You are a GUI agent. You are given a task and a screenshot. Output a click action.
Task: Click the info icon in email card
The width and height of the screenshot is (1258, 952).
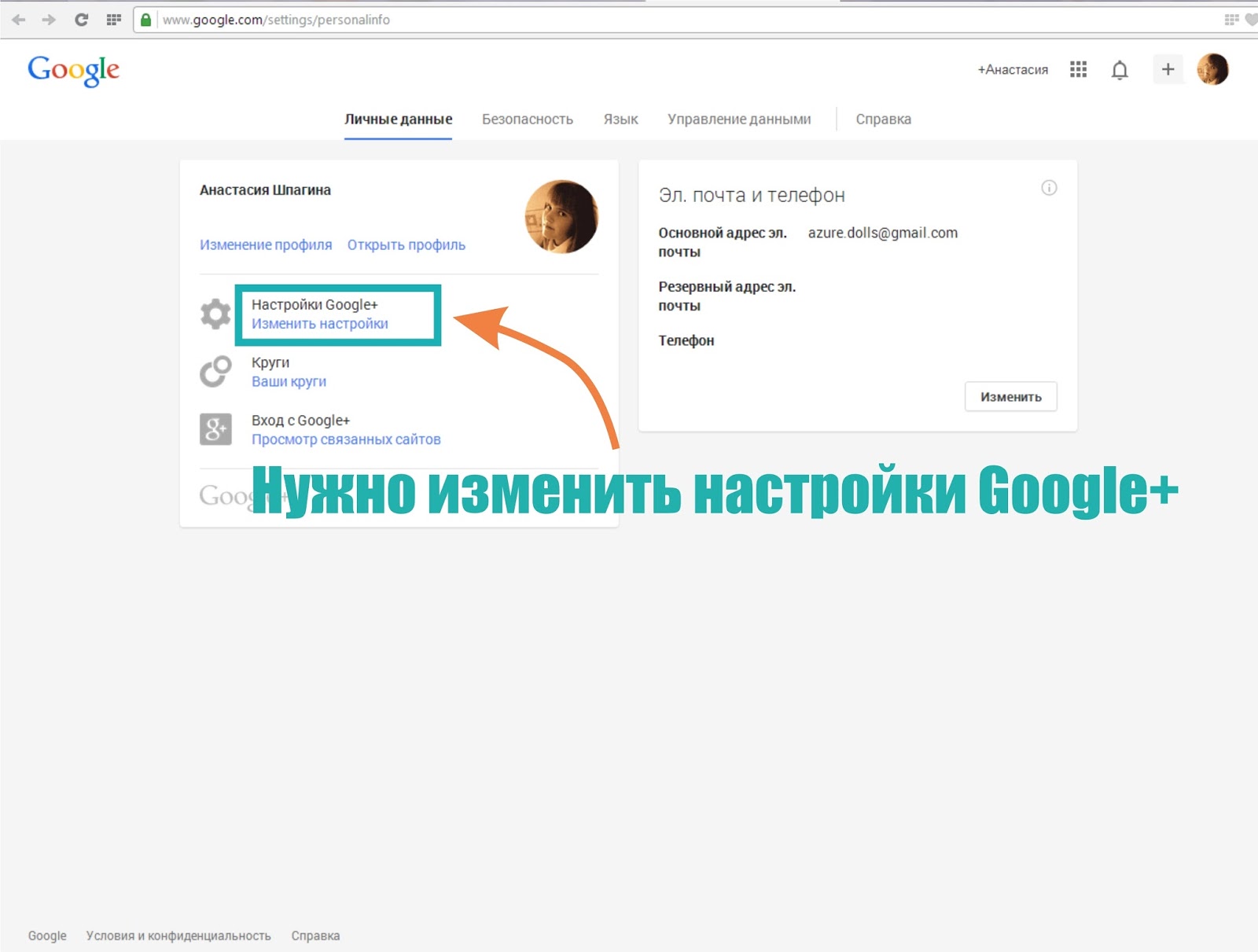[1049, 188]
